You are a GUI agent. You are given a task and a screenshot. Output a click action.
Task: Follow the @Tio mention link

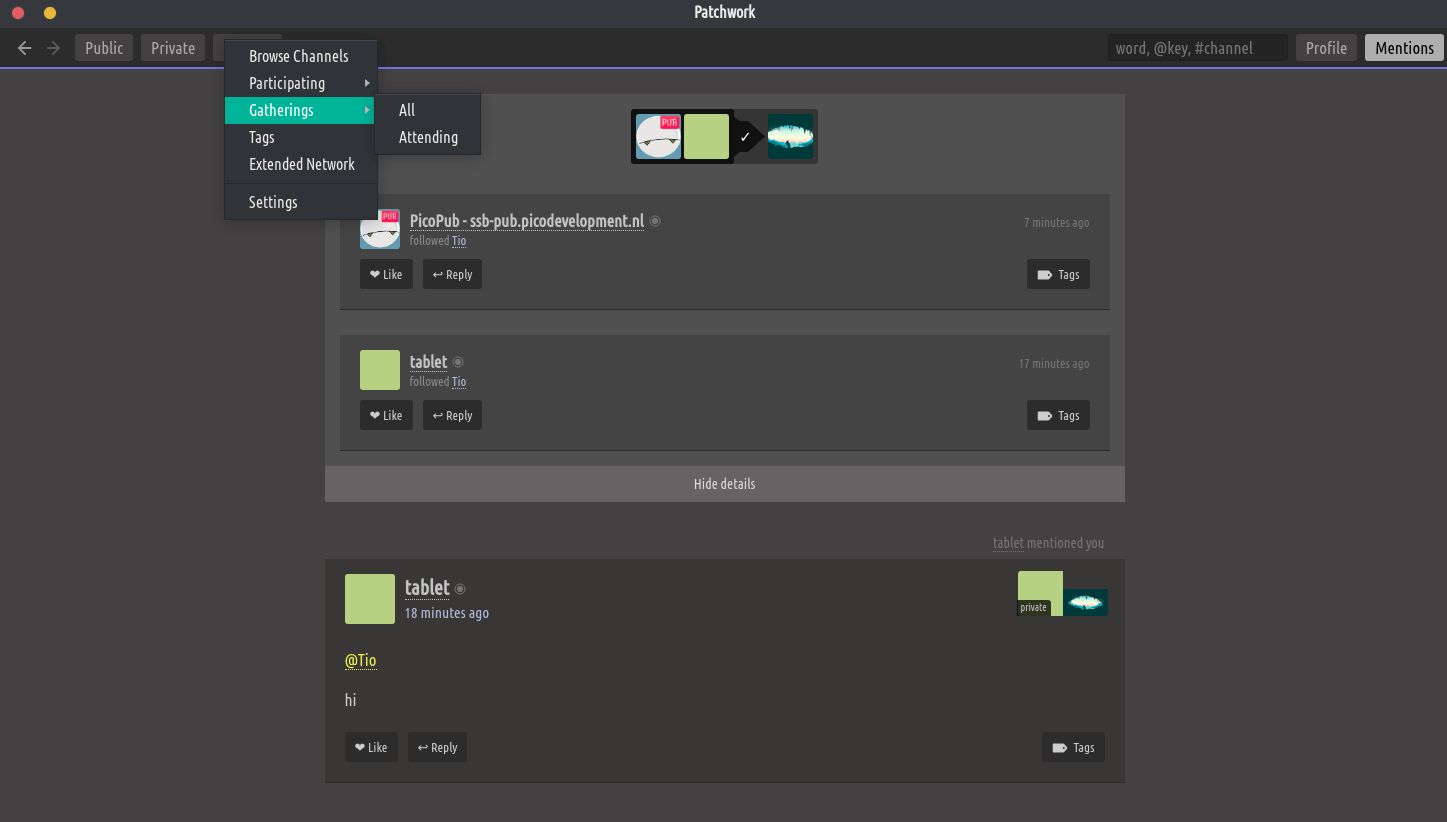pyautogui.click(x=360, y=661)
